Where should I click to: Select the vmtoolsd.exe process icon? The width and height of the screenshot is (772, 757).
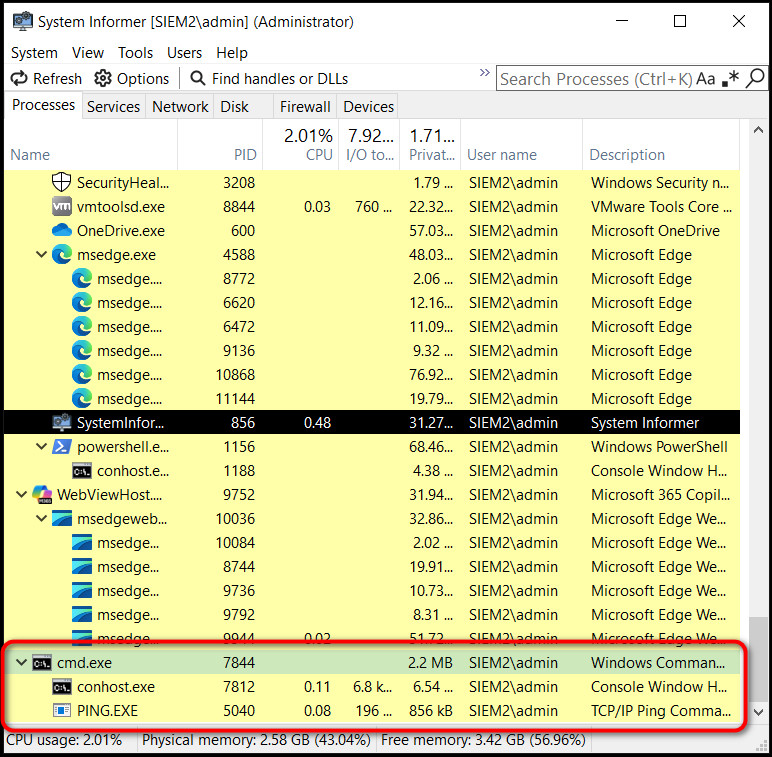(62, 207)
